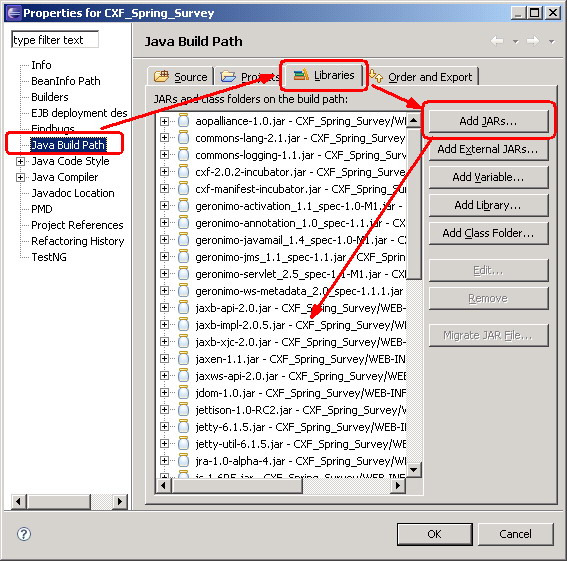Expand the aopalliance-1.0.jar entry
The height and width of the screenshot is (561, 567).
tap(164, 121)
